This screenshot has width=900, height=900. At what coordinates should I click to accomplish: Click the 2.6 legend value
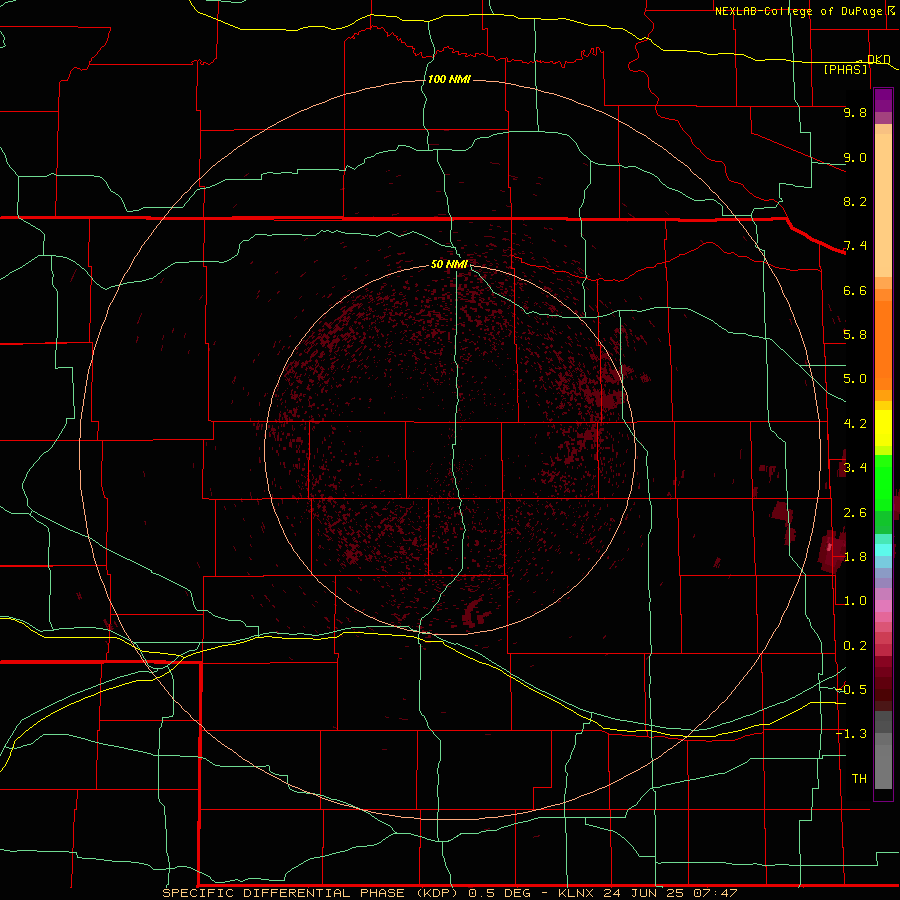855,513
